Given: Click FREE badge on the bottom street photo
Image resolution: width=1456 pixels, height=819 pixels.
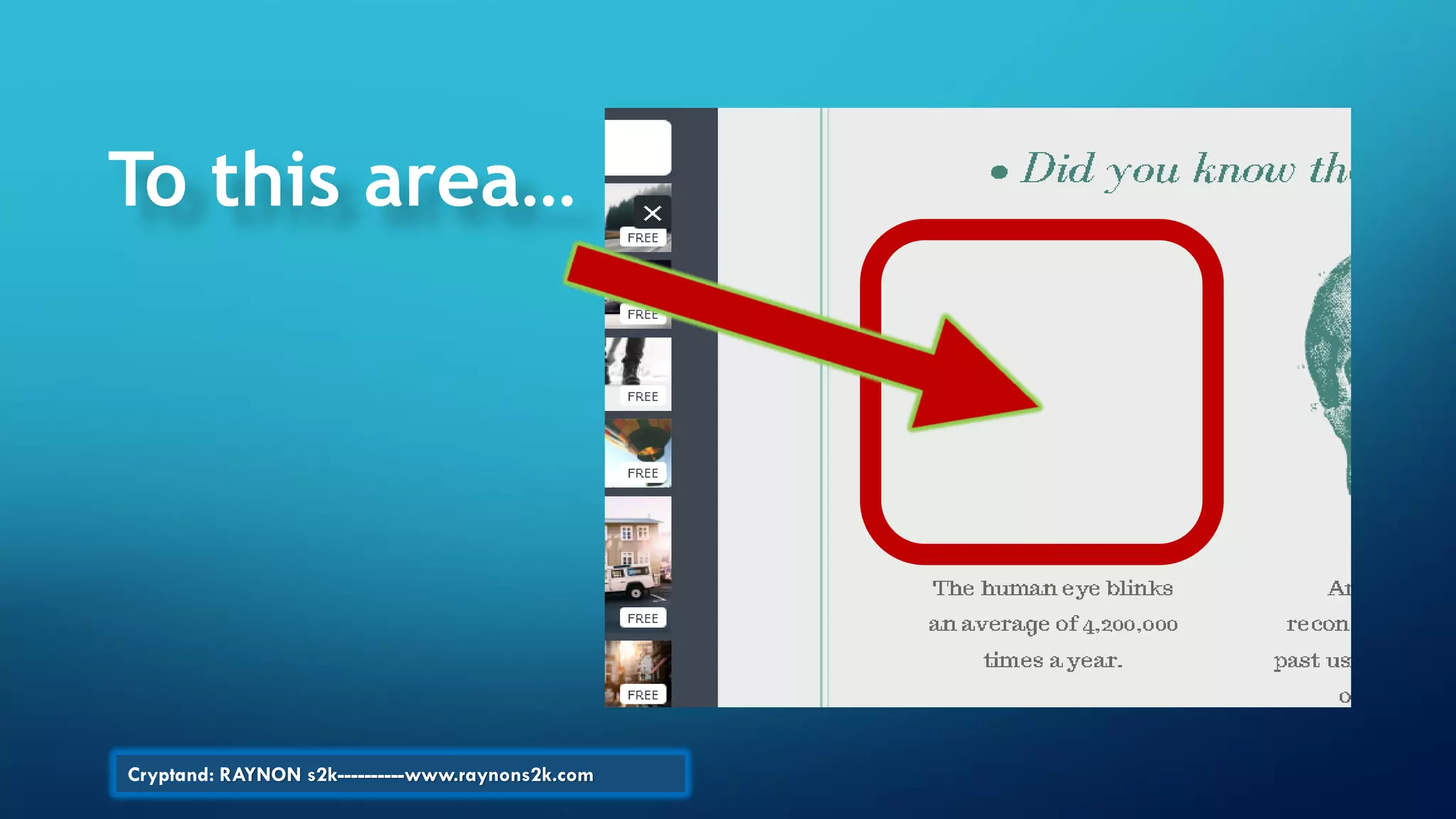Looking at the screenshot, I should pos(643,695).
